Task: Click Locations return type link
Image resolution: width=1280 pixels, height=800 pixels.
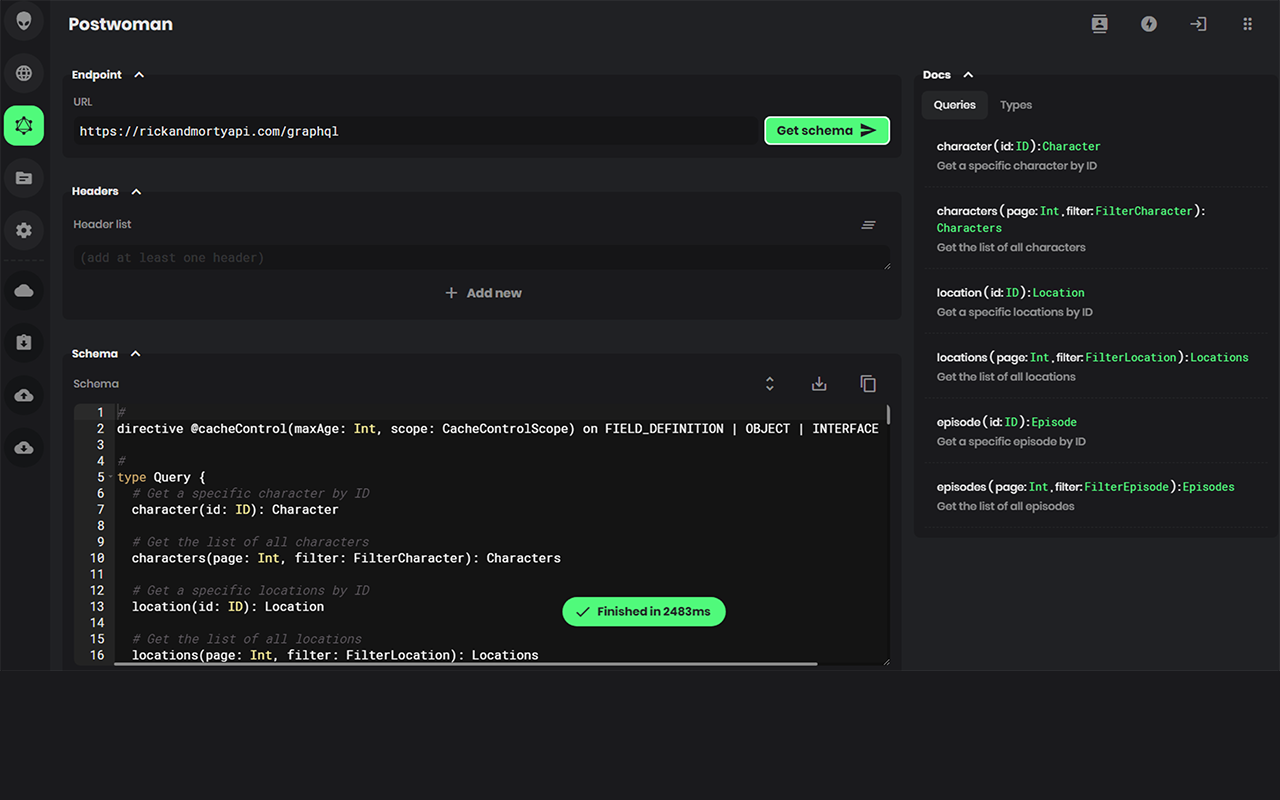Action: [1219, 357]
